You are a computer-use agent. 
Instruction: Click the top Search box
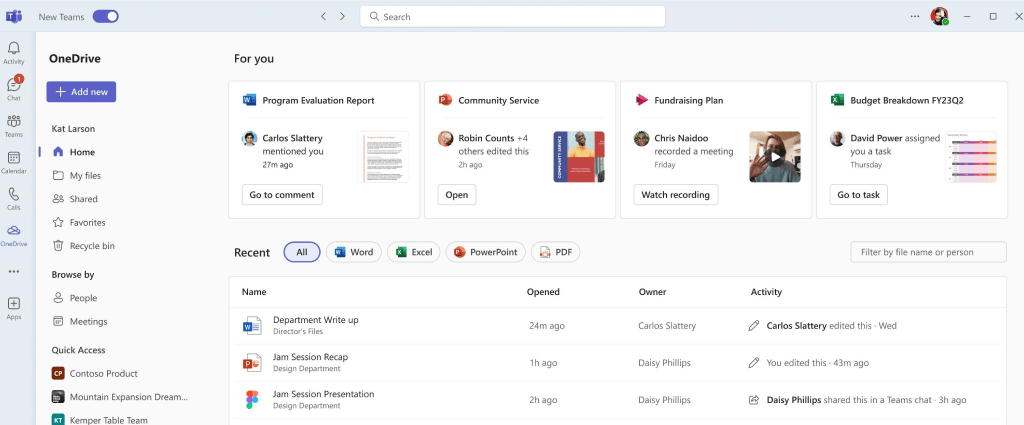[x=513, y=16]
